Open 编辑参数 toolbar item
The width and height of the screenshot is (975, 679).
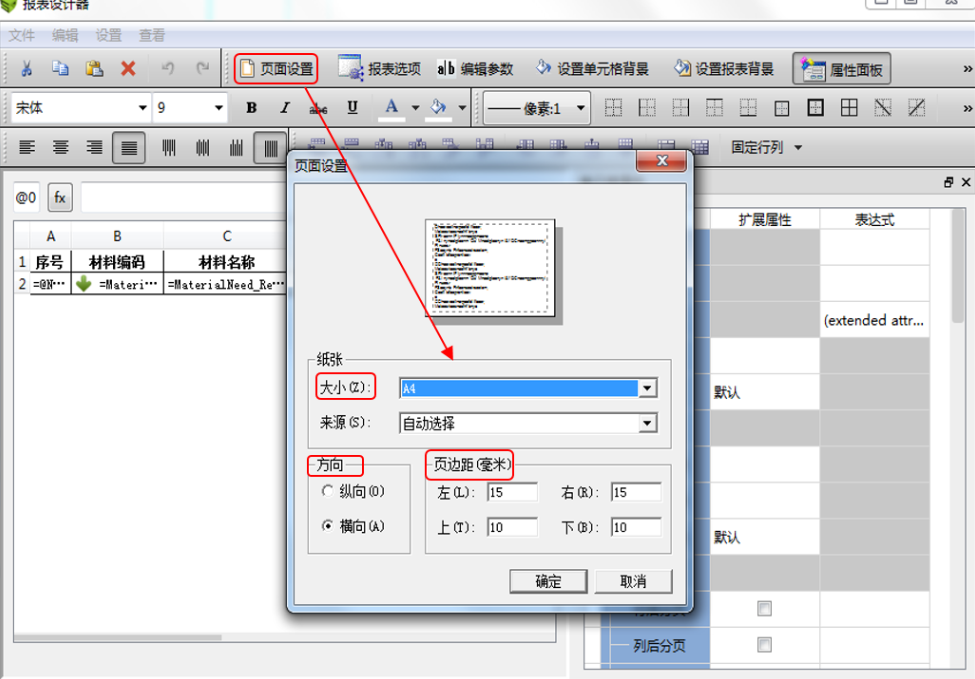click(475, 68)
